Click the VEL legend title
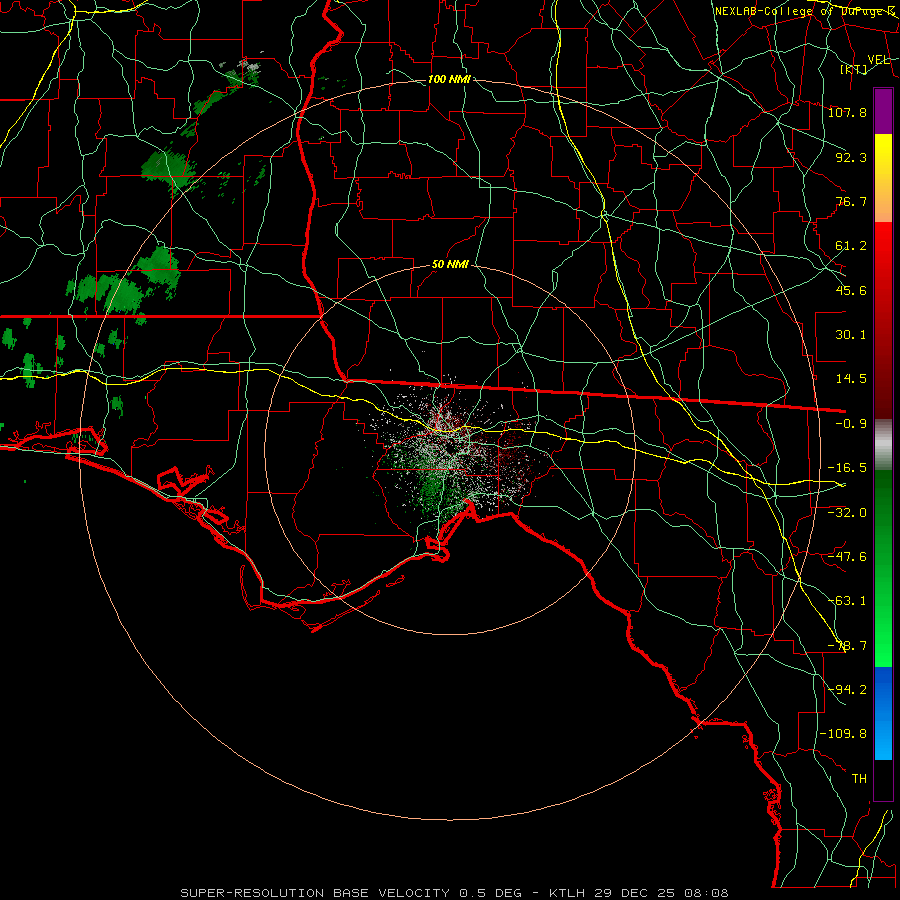 (x=879, y=59)
